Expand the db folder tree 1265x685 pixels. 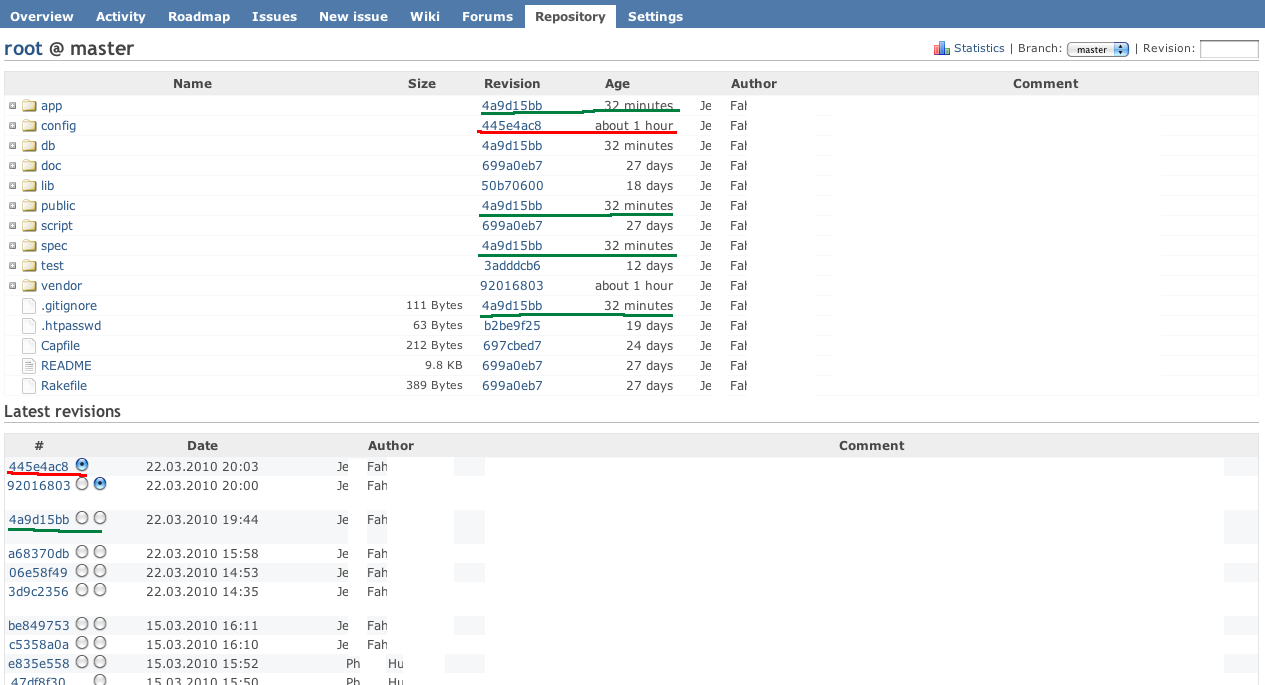click(13, 146)
